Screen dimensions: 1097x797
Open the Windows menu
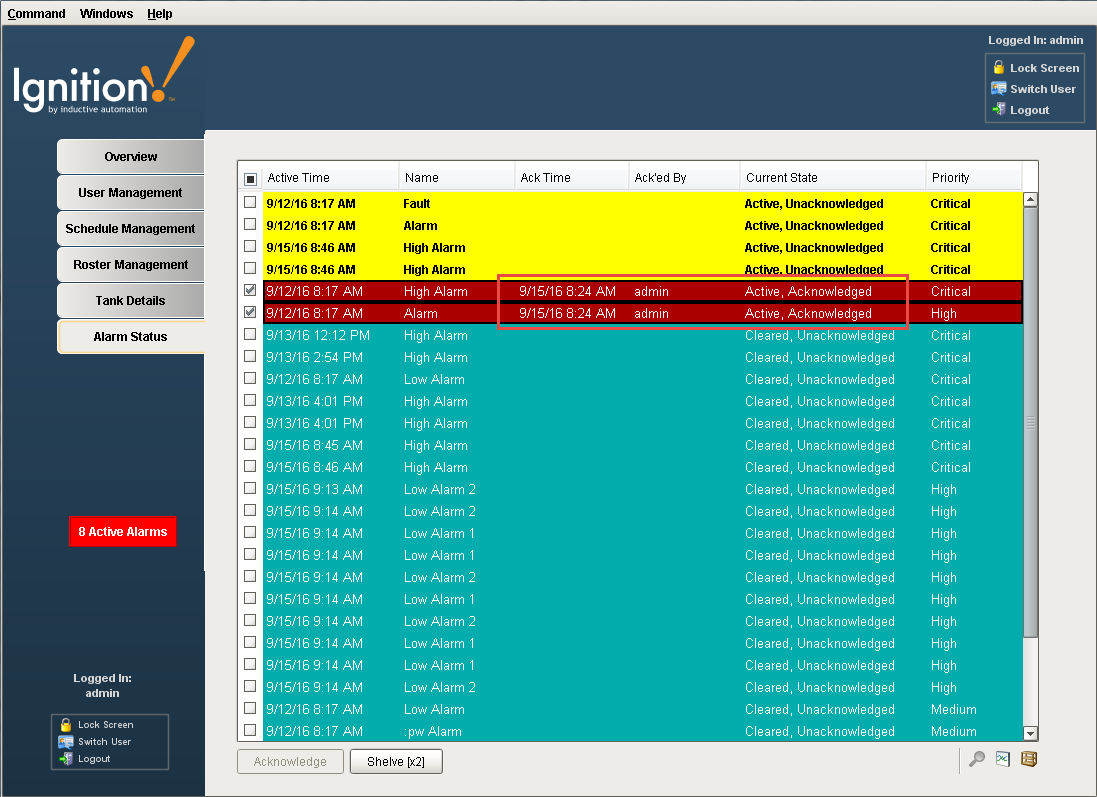pos(106,13)
